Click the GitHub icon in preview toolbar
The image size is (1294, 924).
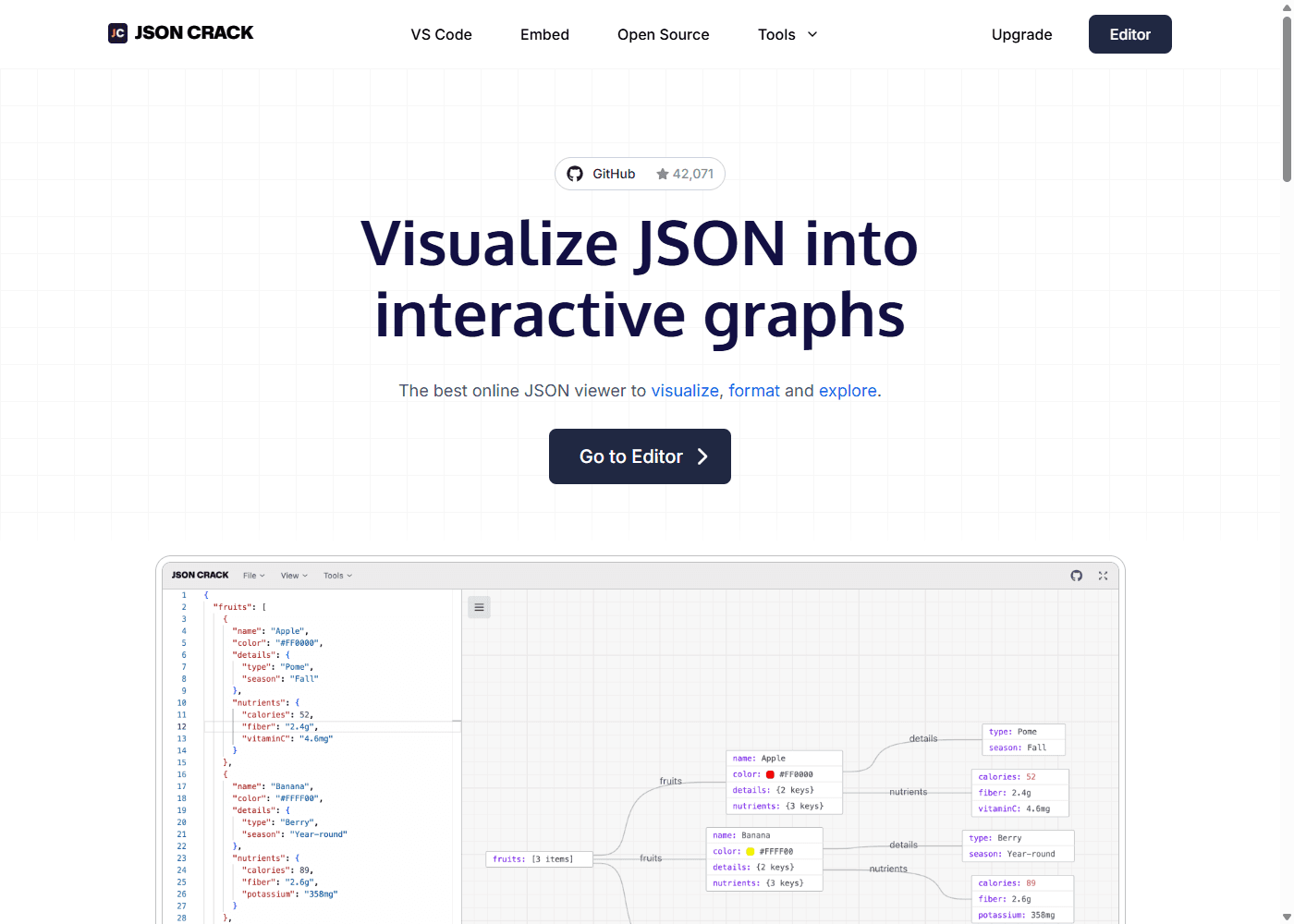pos(1077,576)
